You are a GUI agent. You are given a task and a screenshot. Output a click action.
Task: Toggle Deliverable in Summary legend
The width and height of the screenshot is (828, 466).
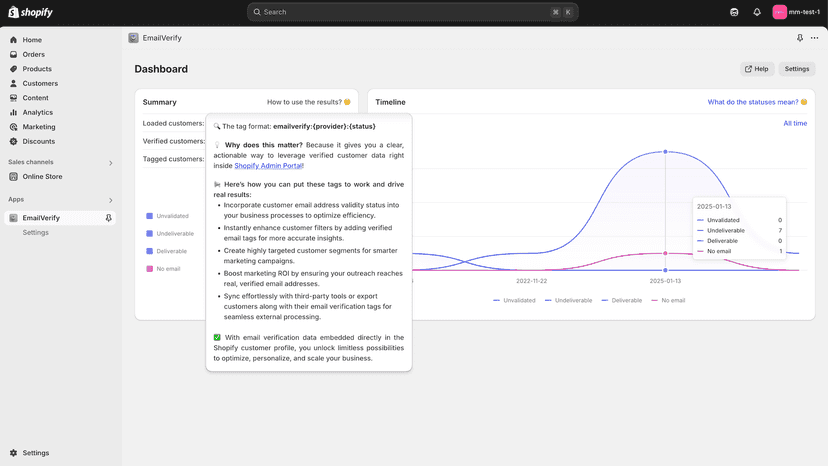click(167, 251)
